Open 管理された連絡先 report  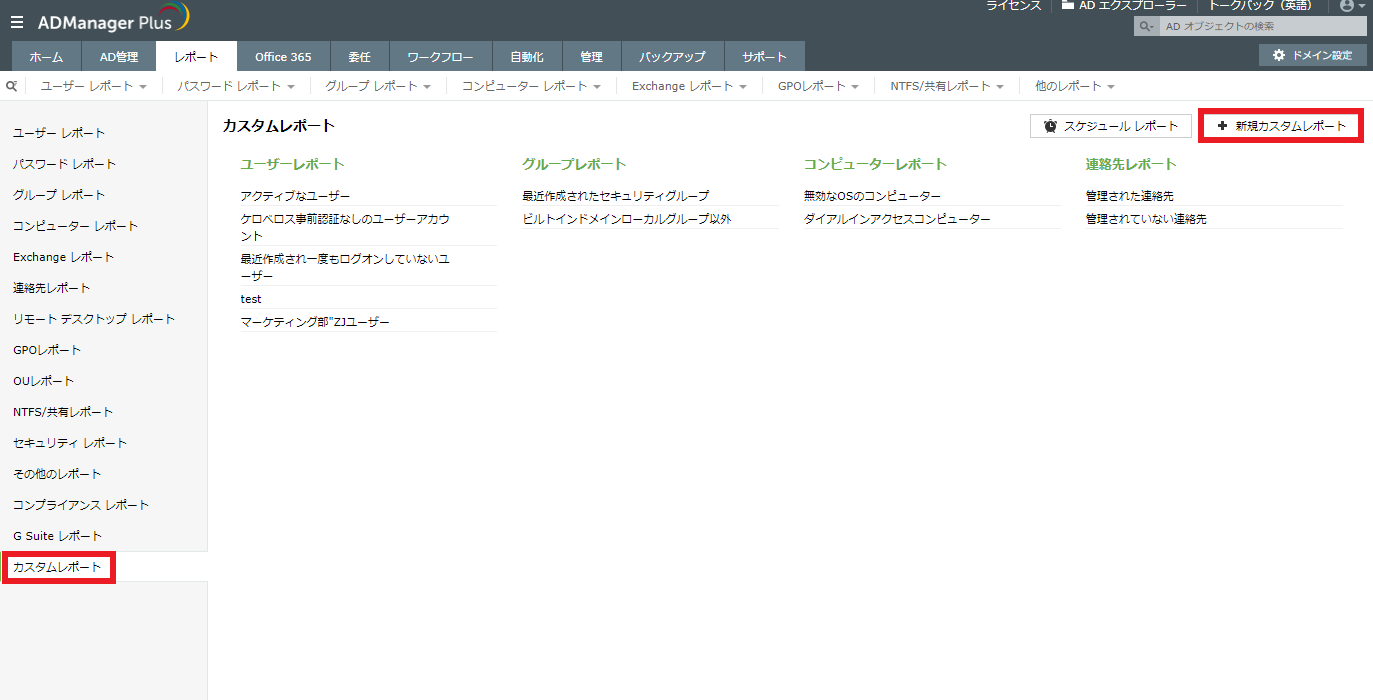(1130, 196)
